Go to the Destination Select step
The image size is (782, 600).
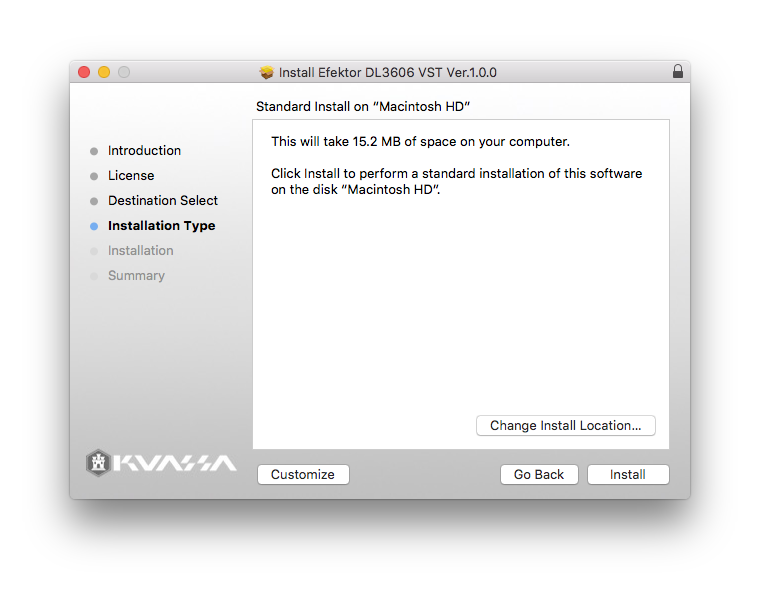[163, 201]
